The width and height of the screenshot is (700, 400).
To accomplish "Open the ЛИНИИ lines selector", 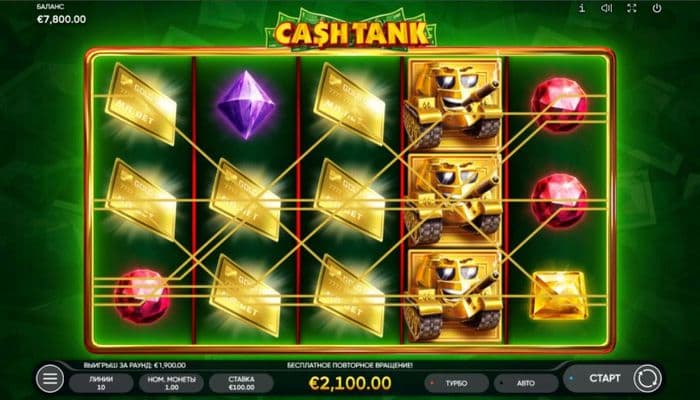I will pyautogui.click(x=101, y=383).
